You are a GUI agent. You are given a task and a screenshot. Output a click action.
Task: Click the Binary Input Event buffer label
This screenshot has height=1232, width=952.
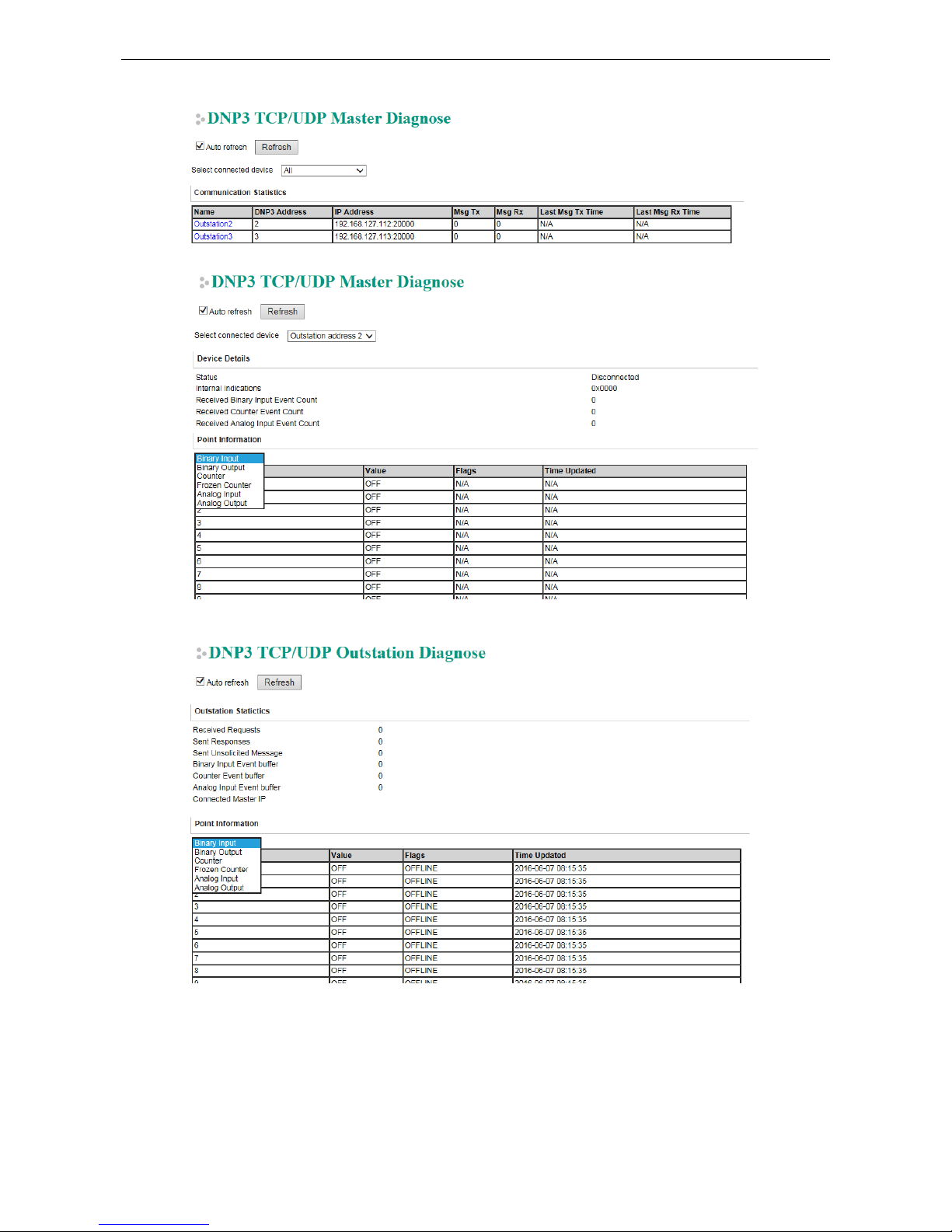tap(235, 764)
